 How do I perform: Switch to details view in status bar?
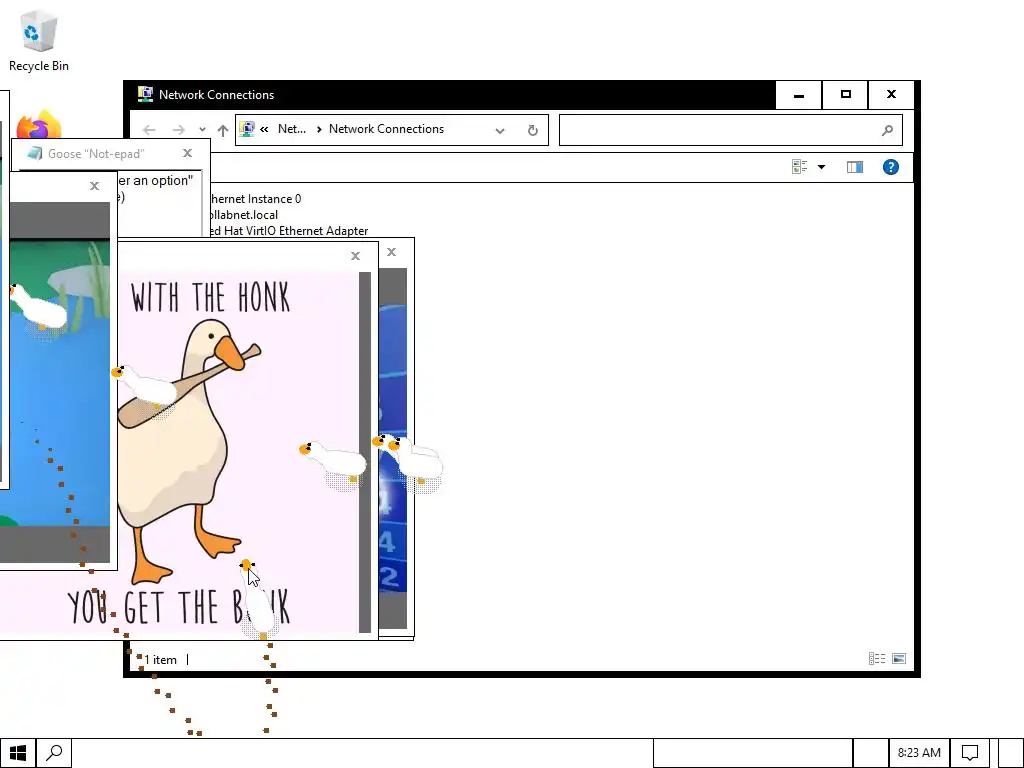click(x=877, y=659)
